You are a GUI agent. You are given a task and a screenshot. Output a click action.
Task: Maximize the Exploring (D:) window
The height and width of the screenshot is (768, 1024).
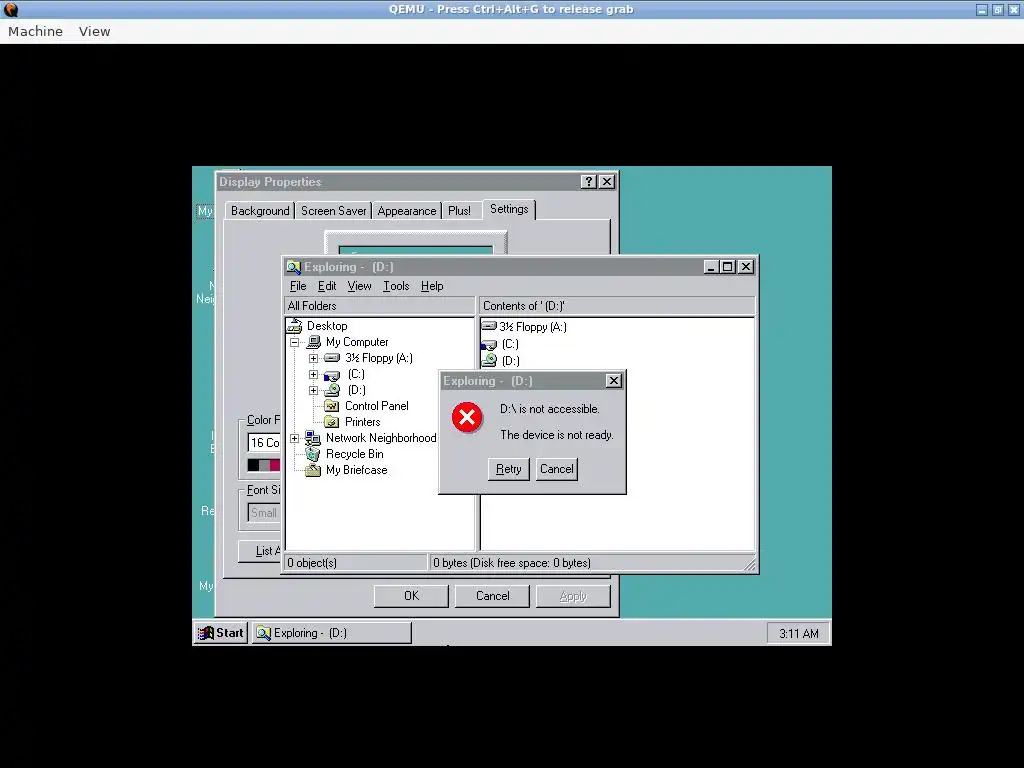727,267
